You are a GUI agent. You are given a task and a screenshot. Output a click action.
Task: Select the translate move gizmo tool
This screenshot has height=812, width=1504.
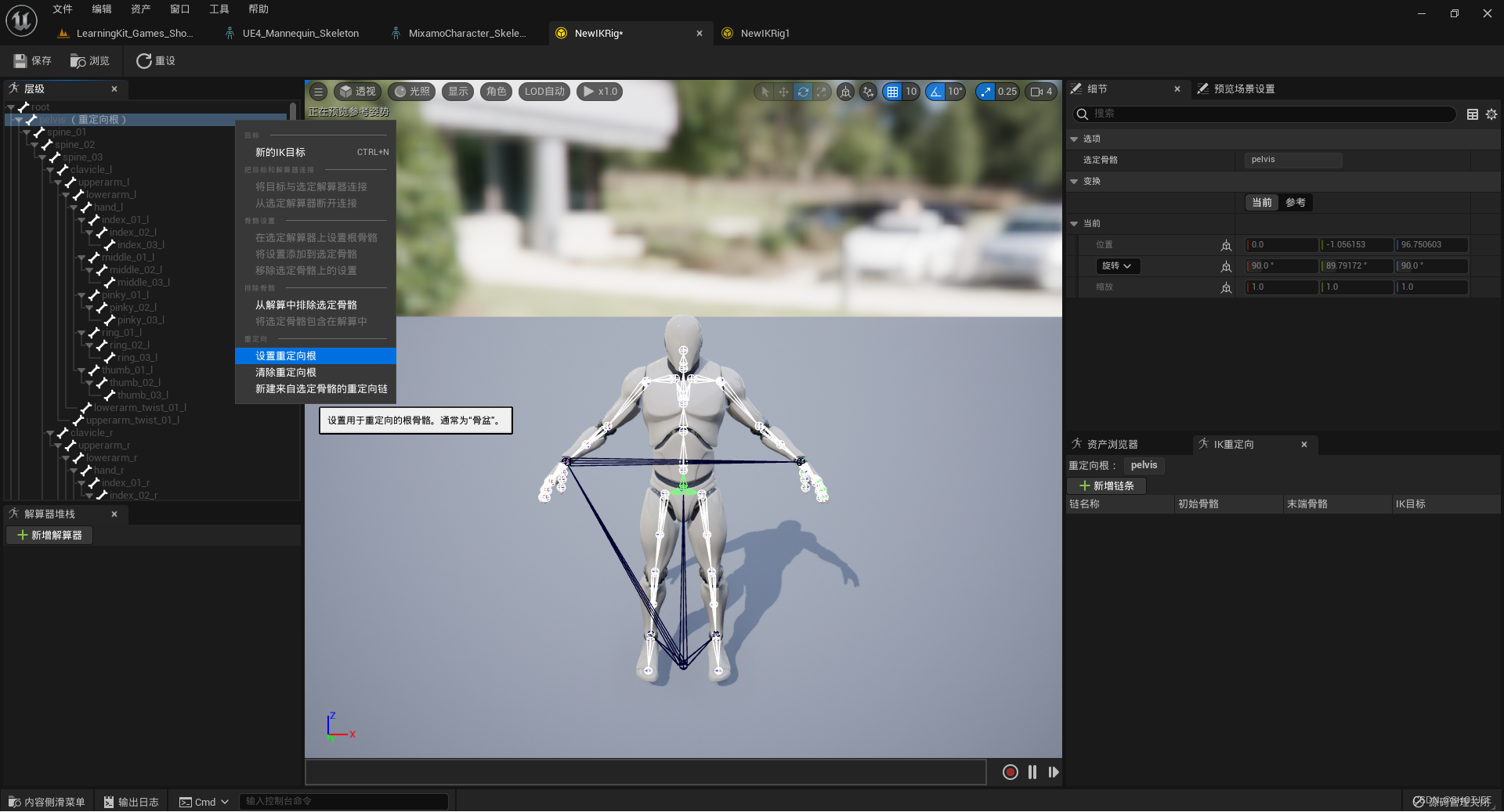pyautogui.click(x=783, y=92)
